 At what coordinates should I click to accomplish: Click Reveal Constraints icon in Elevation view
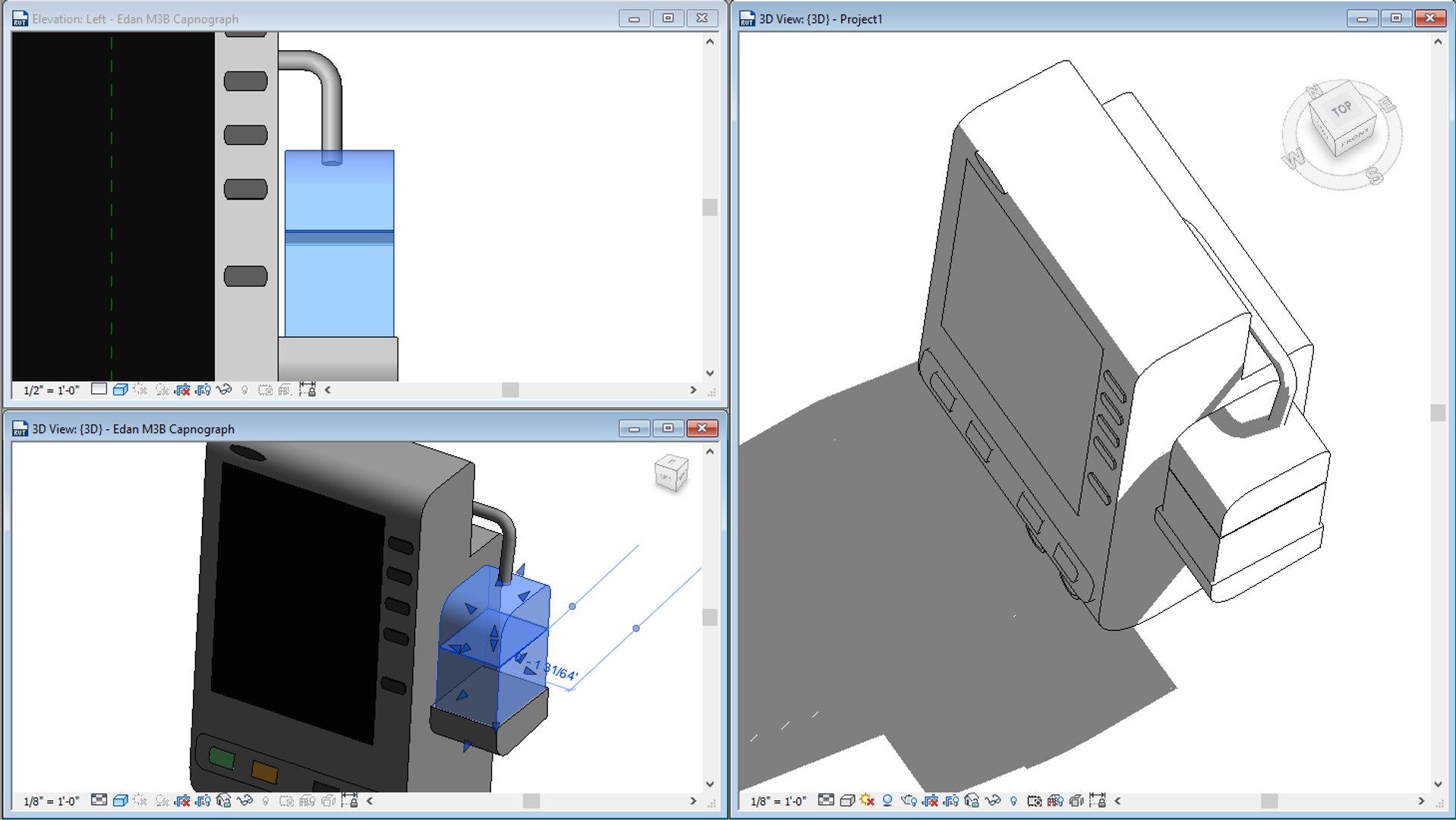pos(307,389)
